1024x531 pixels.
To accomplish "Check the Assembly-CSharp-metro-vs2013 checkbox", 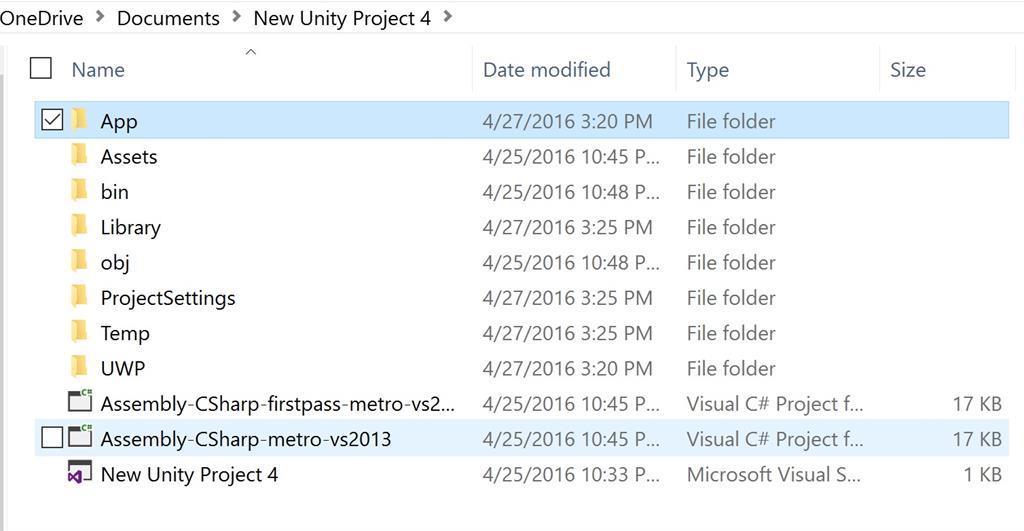I will 52,438.
